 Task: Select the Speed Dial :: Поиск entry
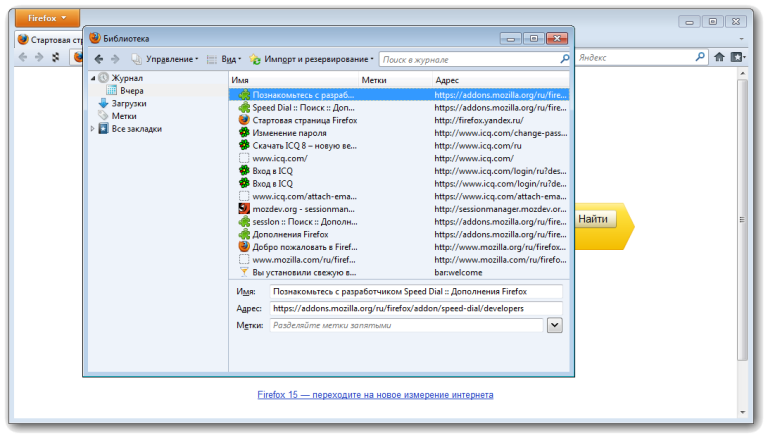tap(399, 107)
